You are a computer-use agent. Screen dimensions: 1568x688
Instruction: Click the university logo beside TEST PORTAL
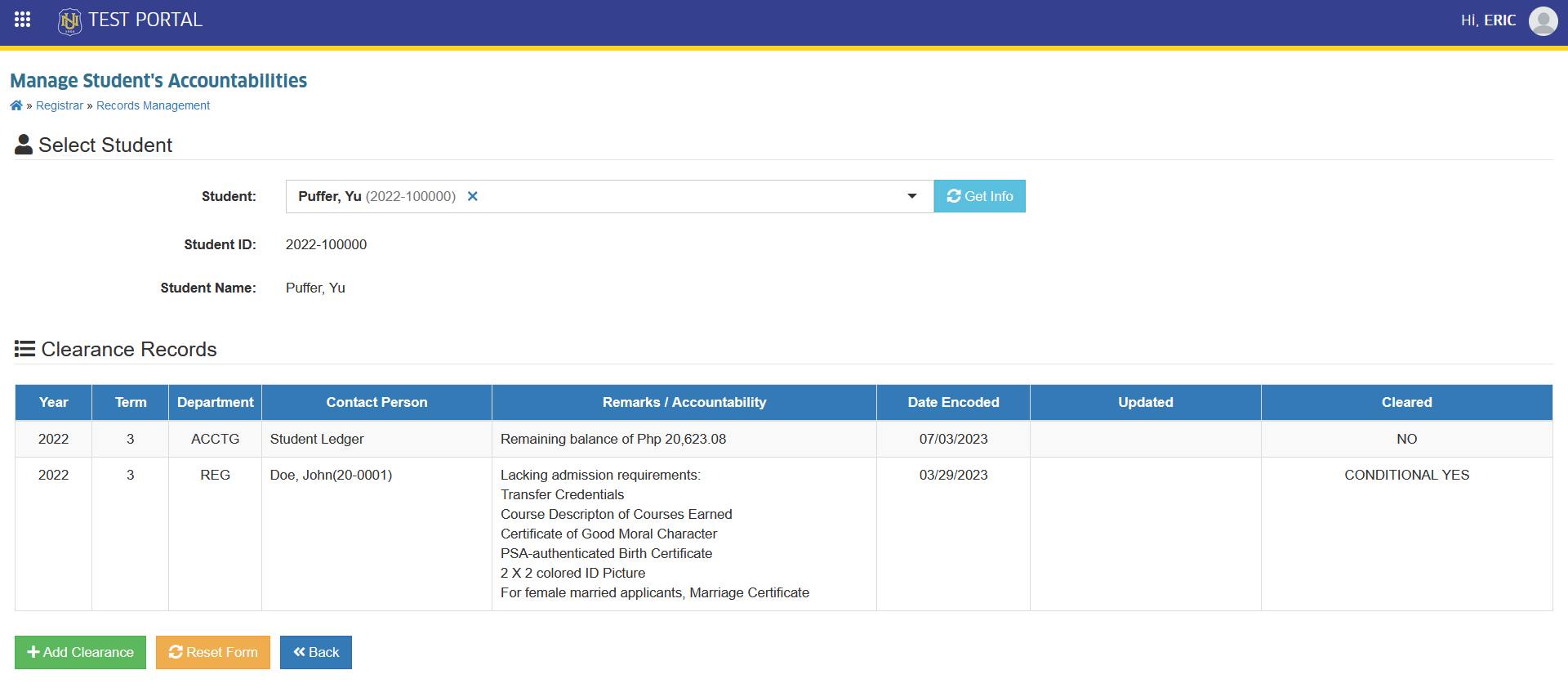[x=69, y=20]
